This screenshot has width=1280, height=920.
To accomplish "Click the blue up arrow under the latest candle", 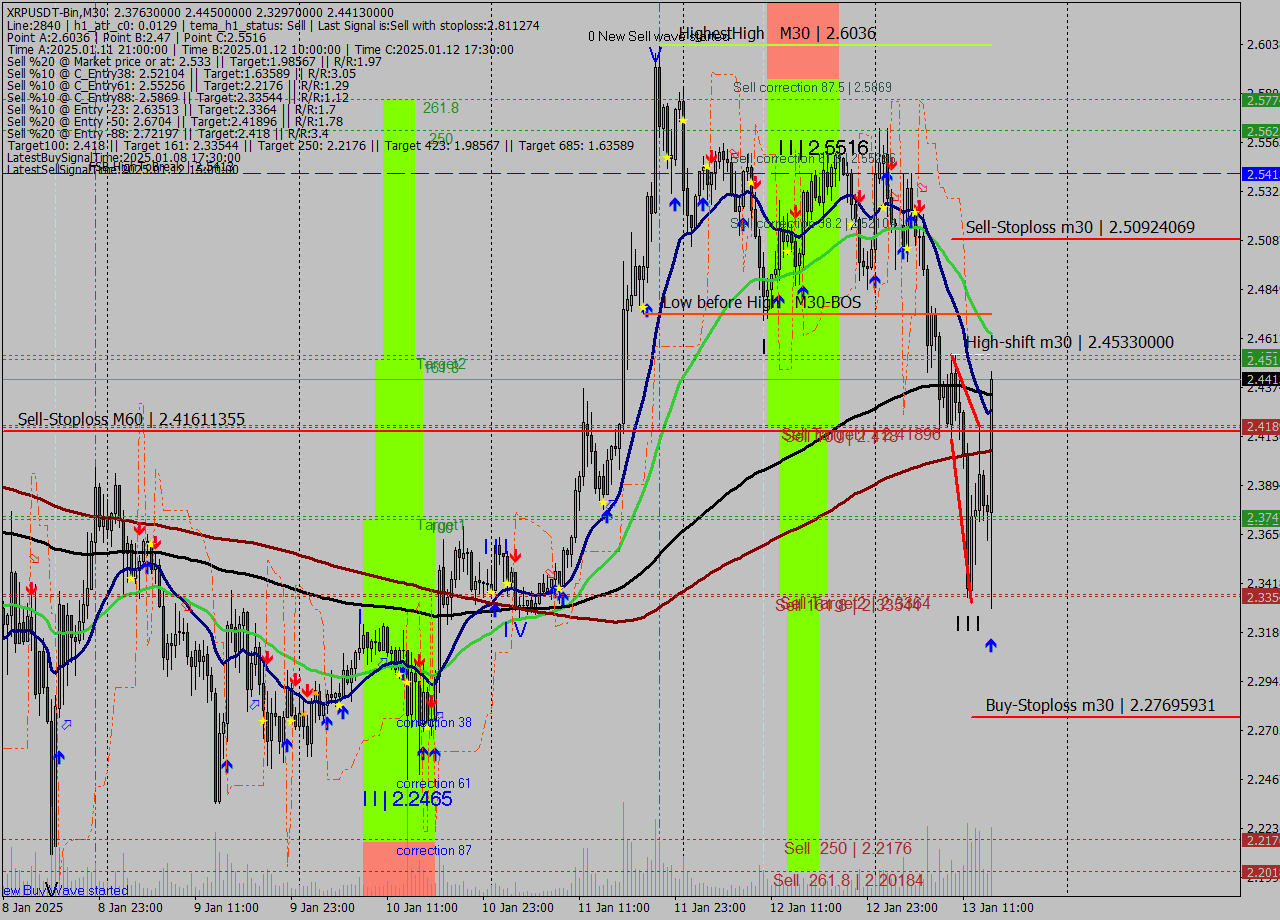I will click(990, 646).
